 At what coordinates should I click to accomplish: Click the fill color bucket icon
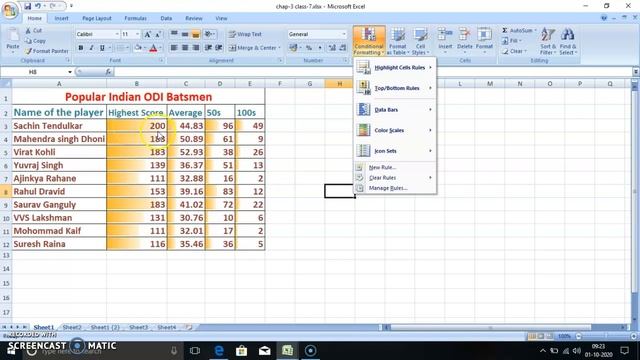(x=138, y=48)
